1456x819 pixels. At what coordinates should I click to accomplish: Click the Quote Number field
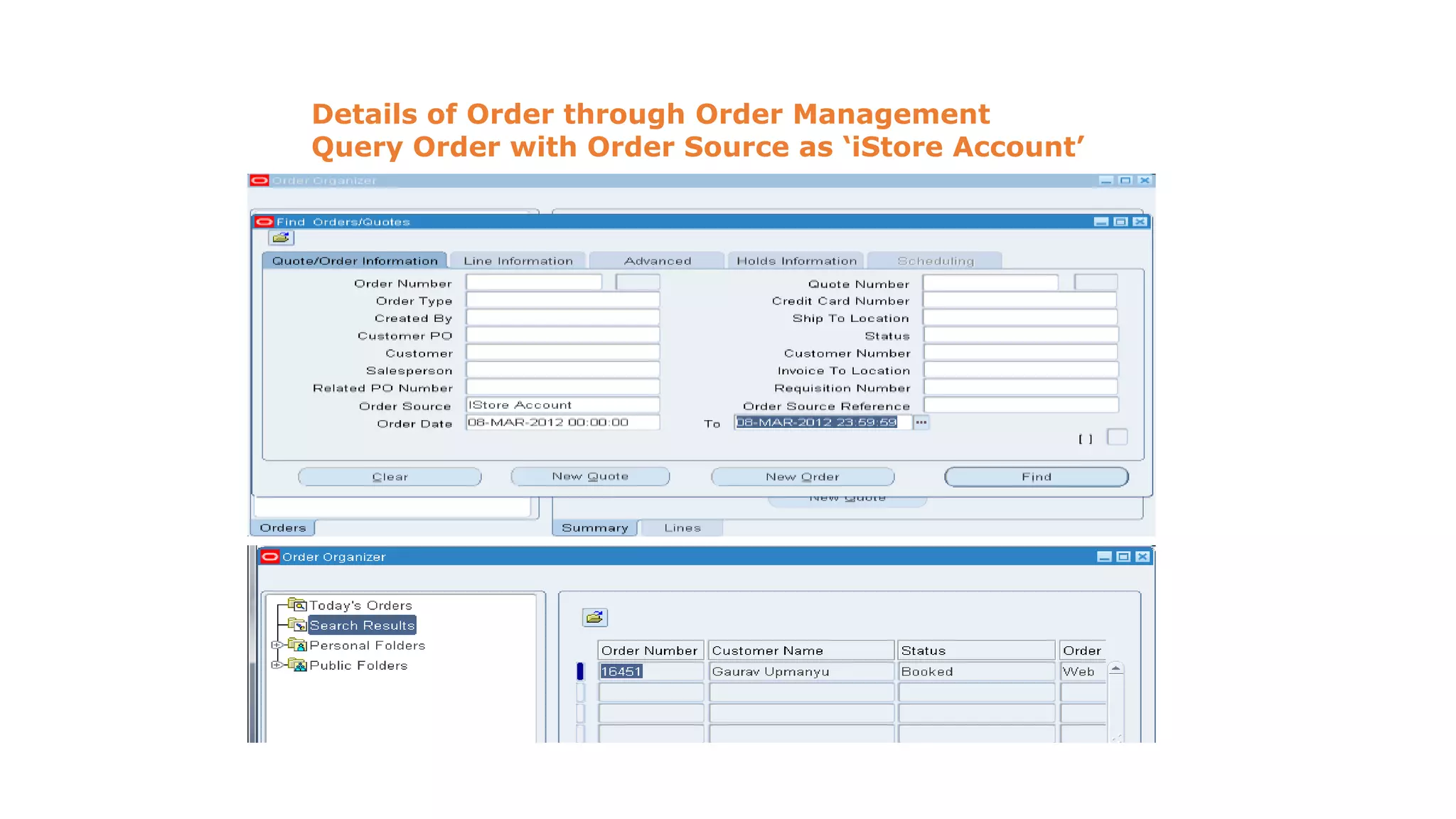click(991, 282)
